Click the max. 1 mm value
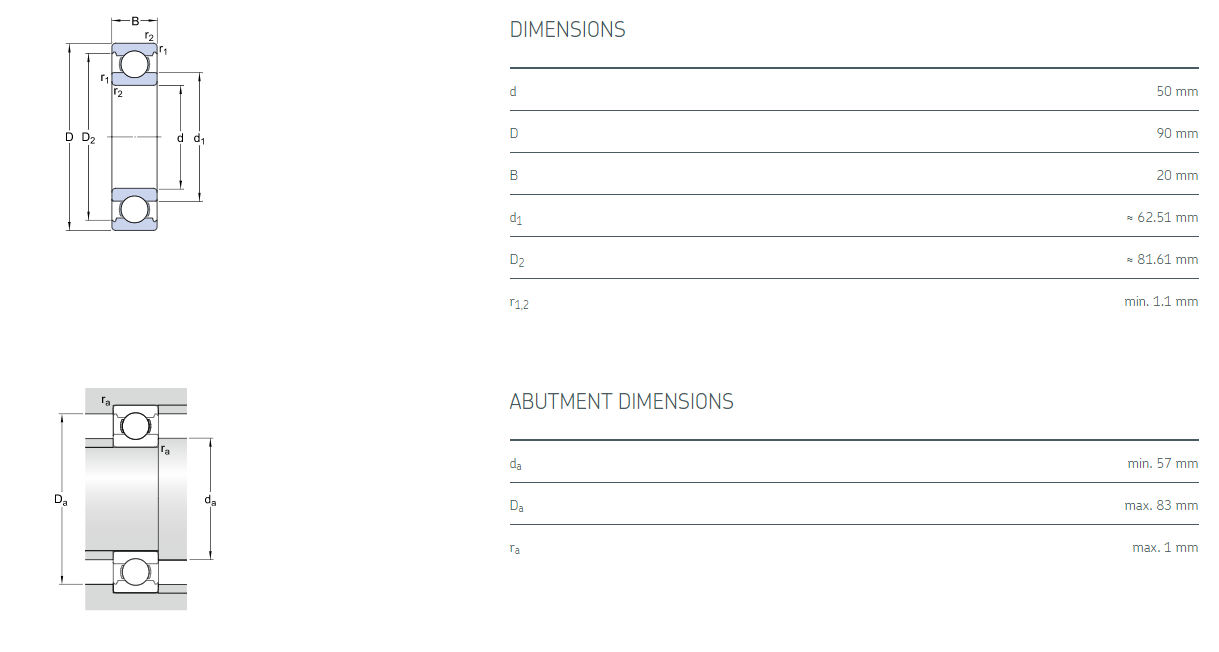The height and width of the screenshot is (652, 1219). pyautogui.click(x=1164, y=547)
